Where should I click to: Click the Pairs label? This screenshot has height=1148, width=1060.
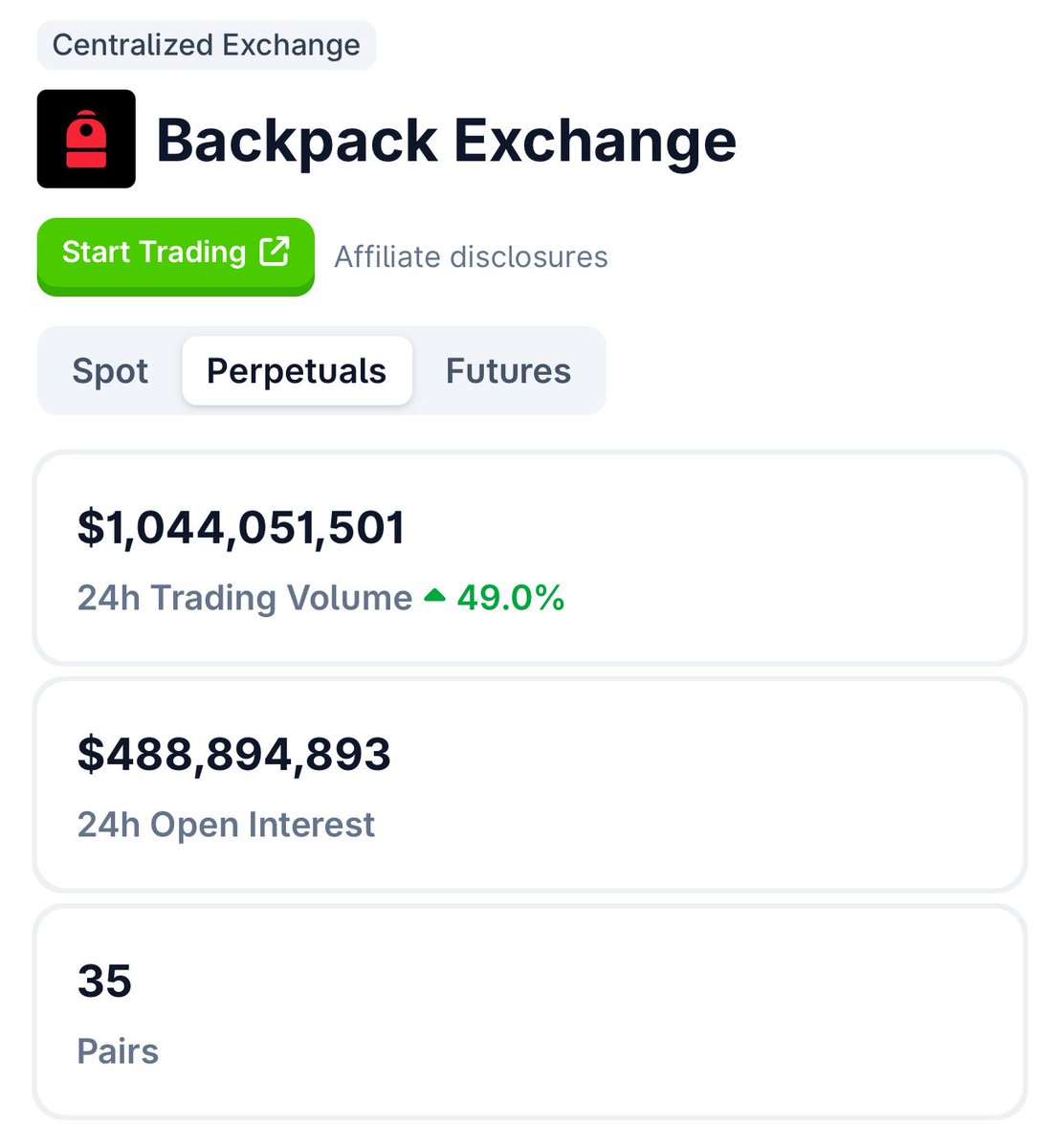click(118, 1051)
